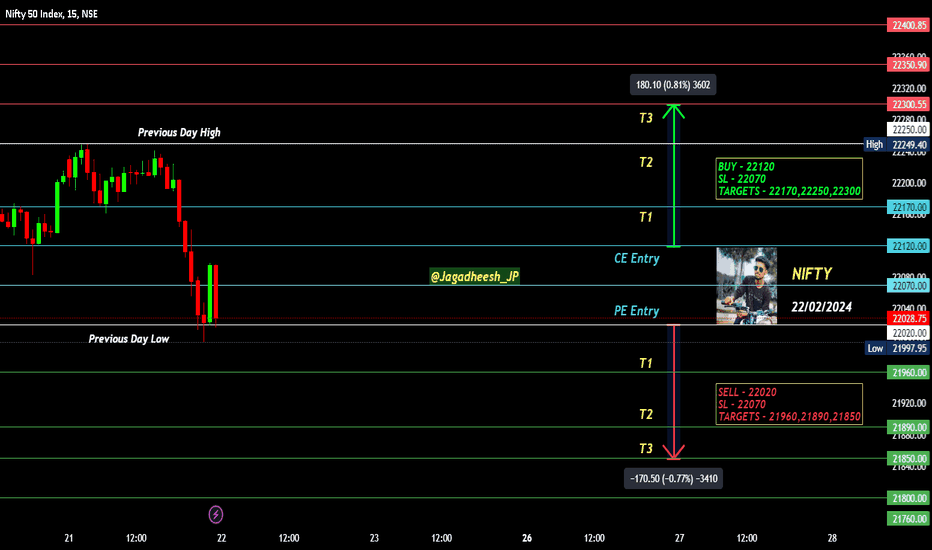Click the upper T1 target label near 22170
The image size is (932, 550).
pos(646,217)
